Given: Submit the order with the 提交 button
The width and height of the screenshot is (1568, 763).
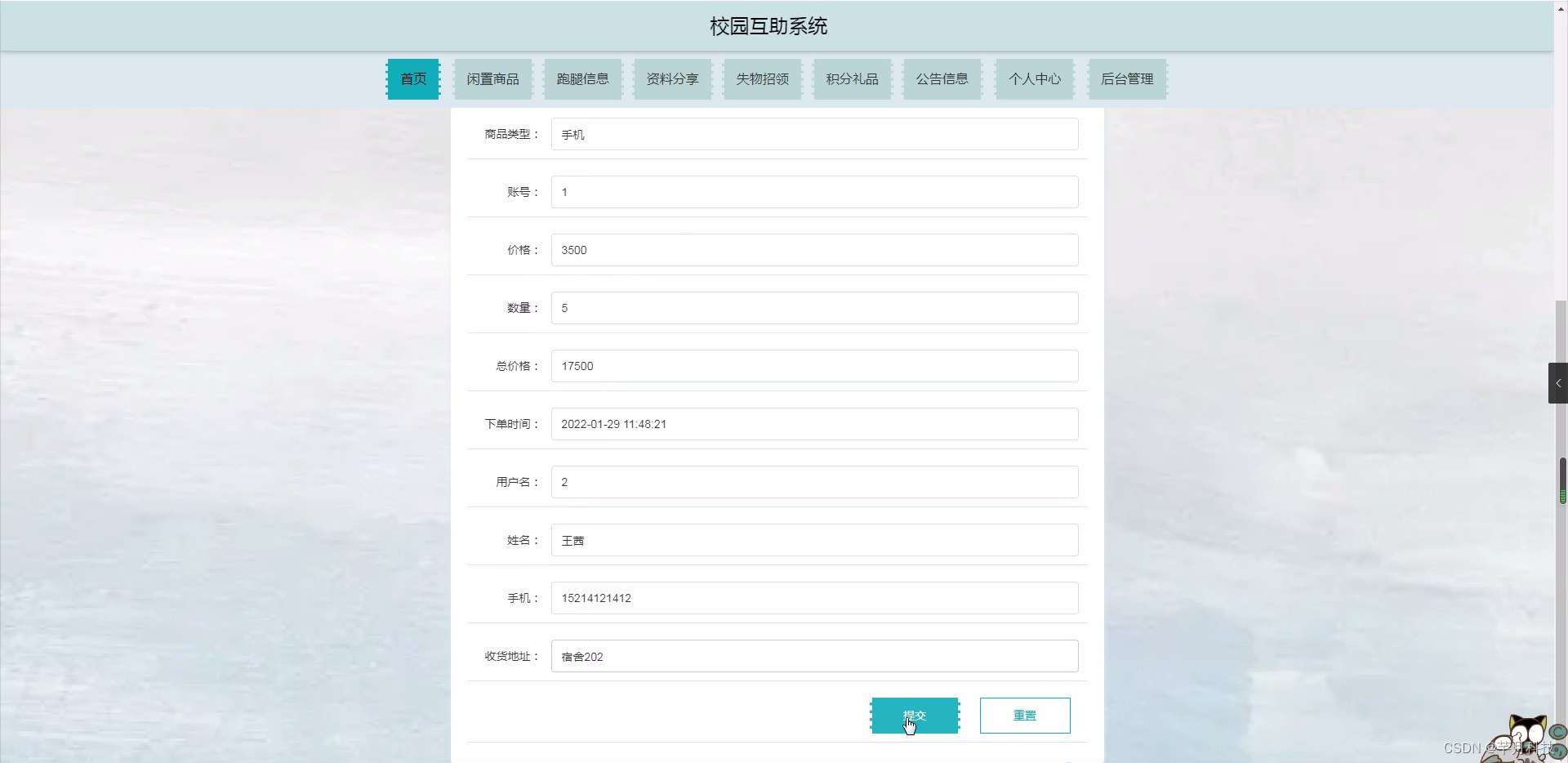Looking at the screenshot, I should [x=915, y=715].
